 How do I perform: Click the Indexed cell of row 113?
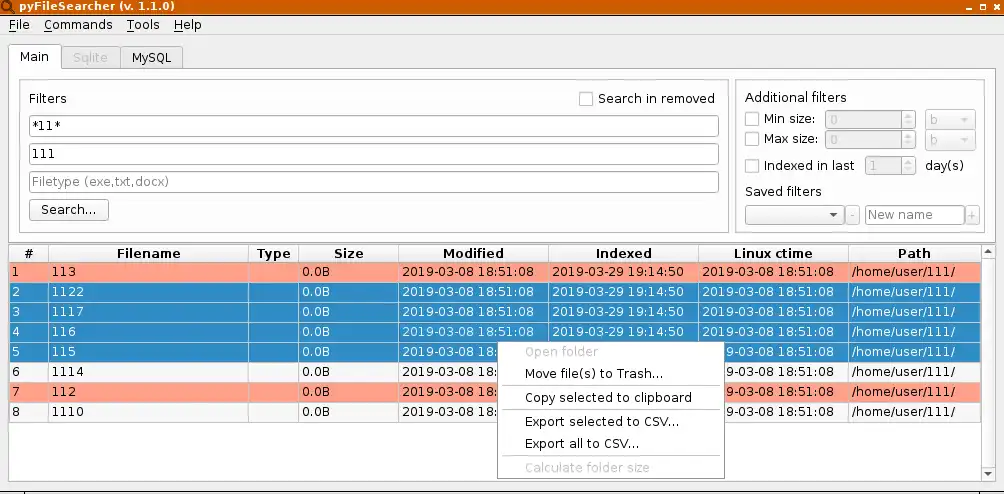pyautogui.click(x=624, y=272)
